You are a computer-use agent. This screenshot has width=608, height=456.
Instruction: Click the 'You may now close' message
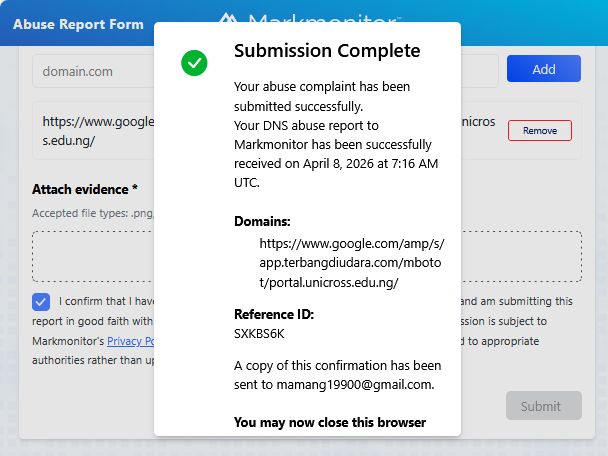(x=330, y=422)
